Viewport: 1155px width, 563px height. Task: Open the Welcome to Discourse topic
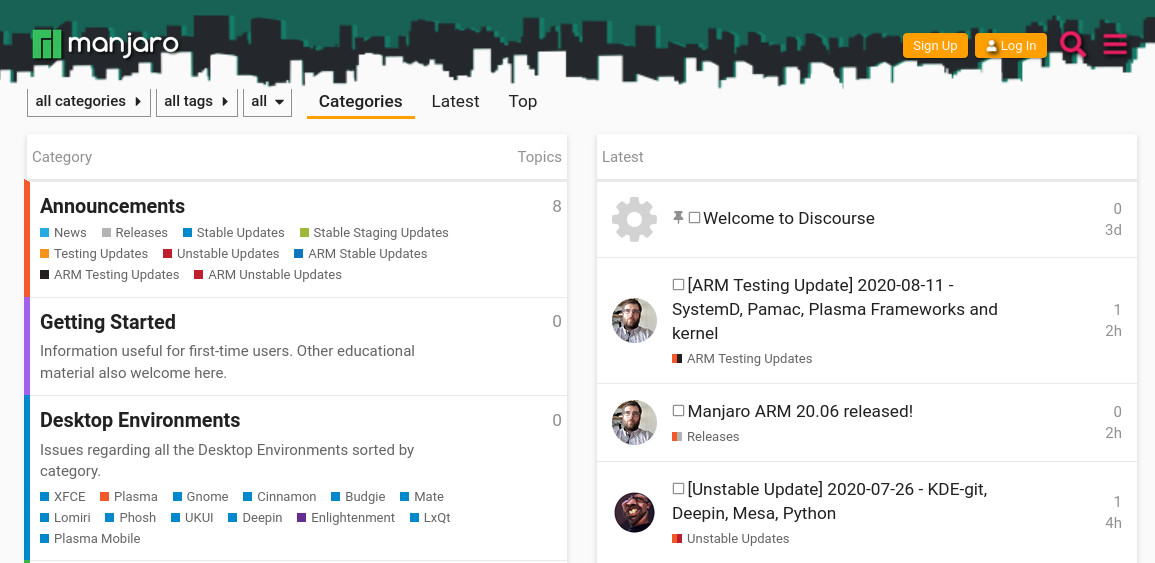pyautogui.click(x=789, y=218)
